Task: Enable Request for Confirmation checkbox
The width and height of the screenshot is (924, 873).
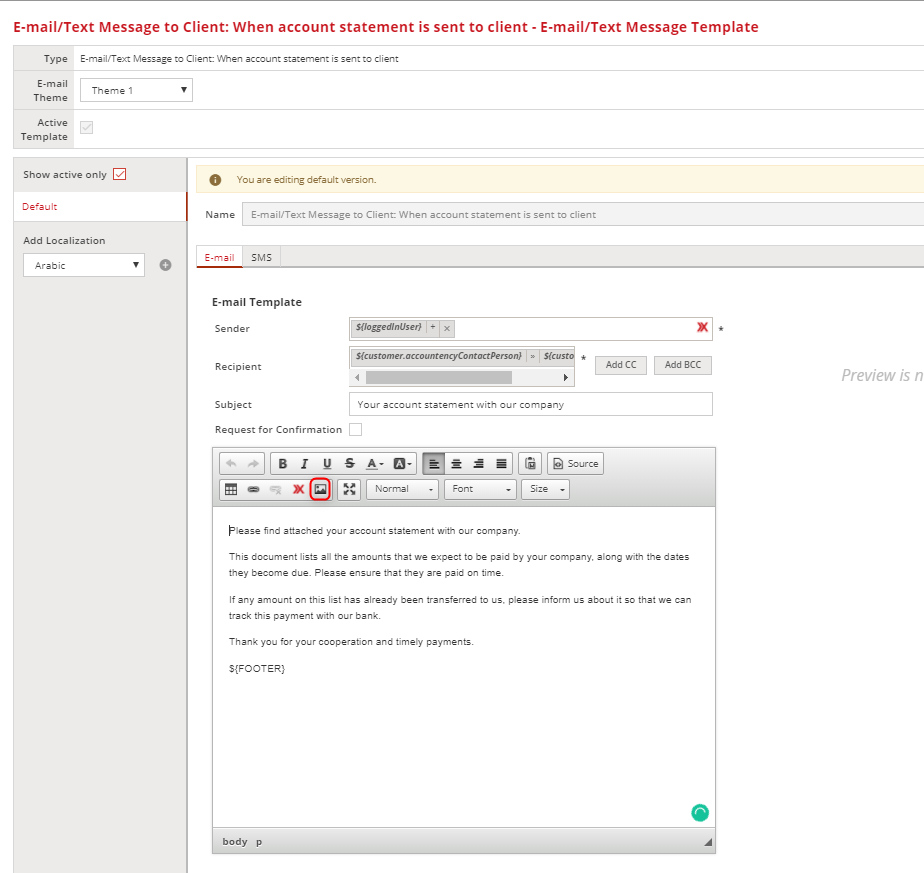Action: point(355,430)
